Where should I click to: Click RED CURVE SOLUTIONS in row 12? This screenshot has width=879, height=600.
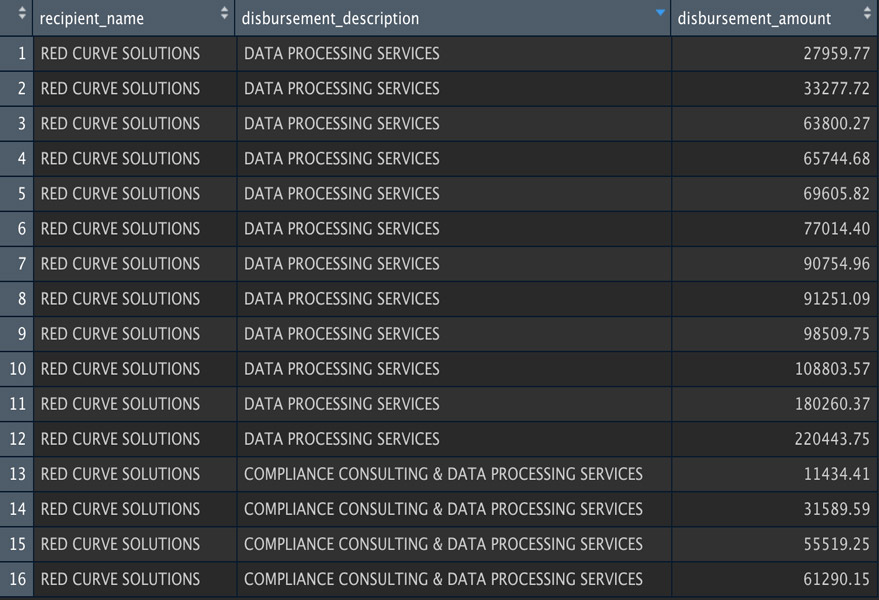point(120,439)
